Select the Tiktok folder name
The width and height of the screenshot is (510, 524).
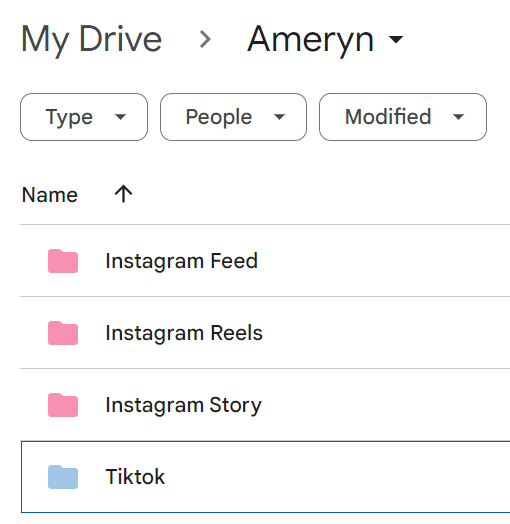pyautogui.click(x=135, y=477)
